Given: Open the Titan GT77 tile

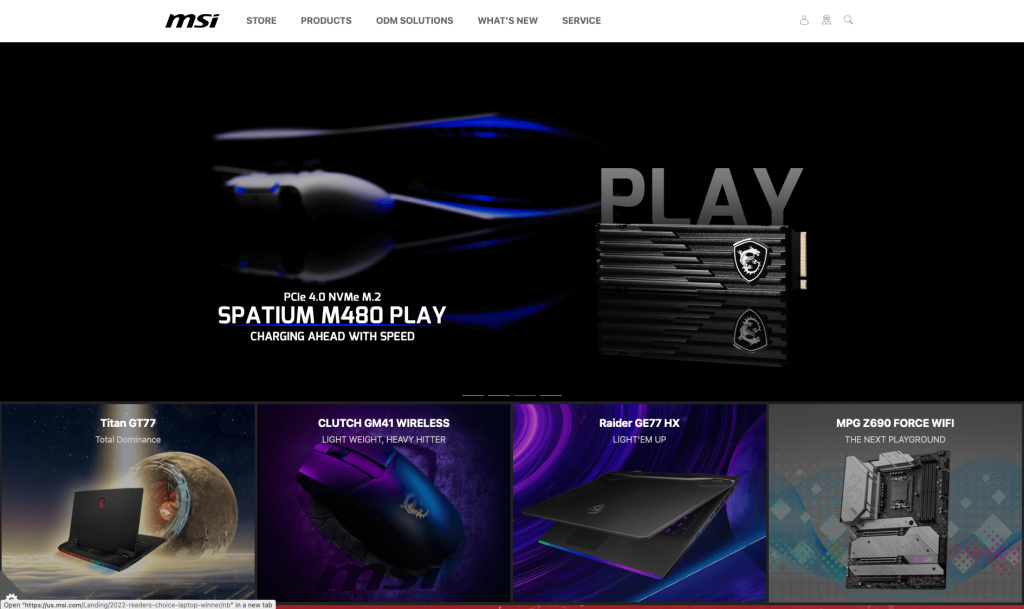Looking at the screenshot, I should coord(128,503).
